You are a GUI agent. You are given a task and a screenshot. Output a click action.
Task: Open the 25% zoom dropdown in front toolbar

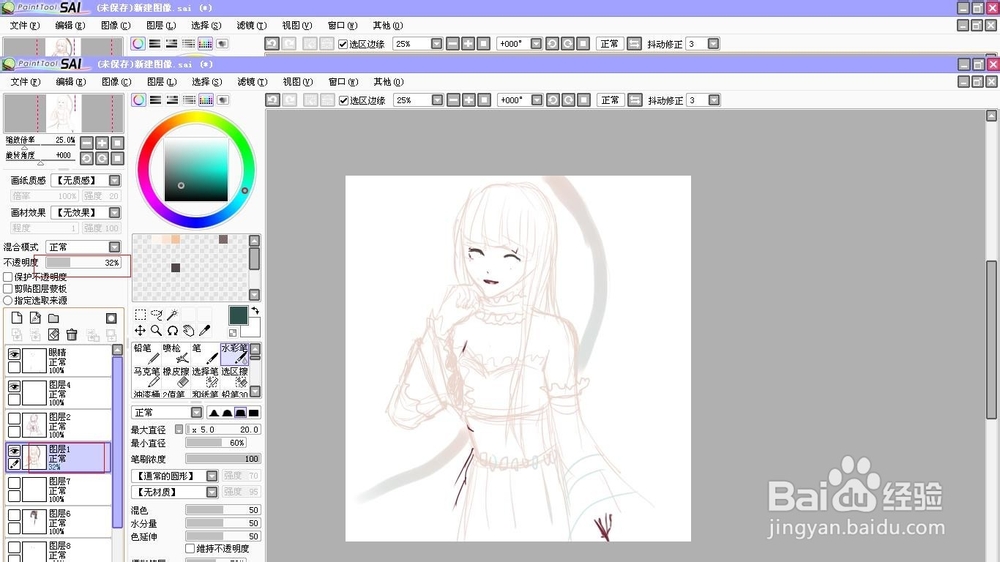tap(437, 100)
